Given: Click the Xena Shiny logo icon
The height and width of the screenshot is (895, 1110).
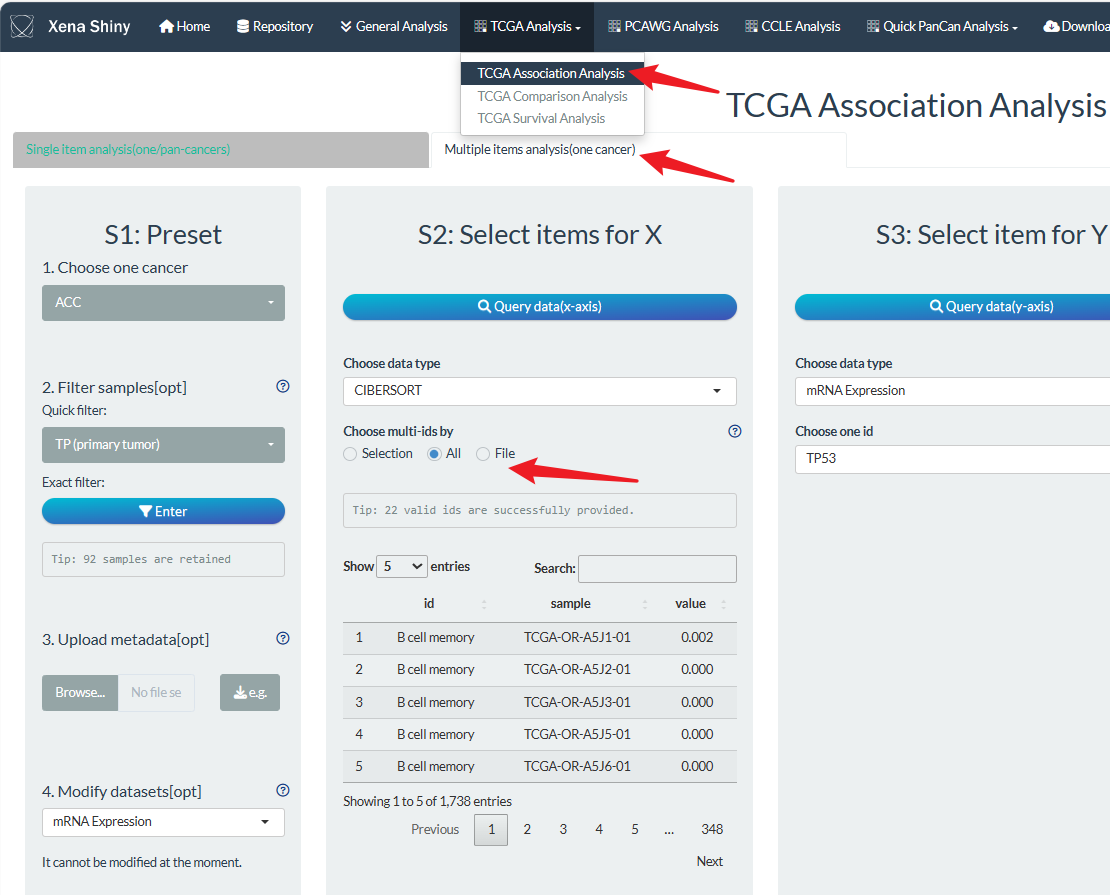Looking at the screenshot, I should coord(23,27).
